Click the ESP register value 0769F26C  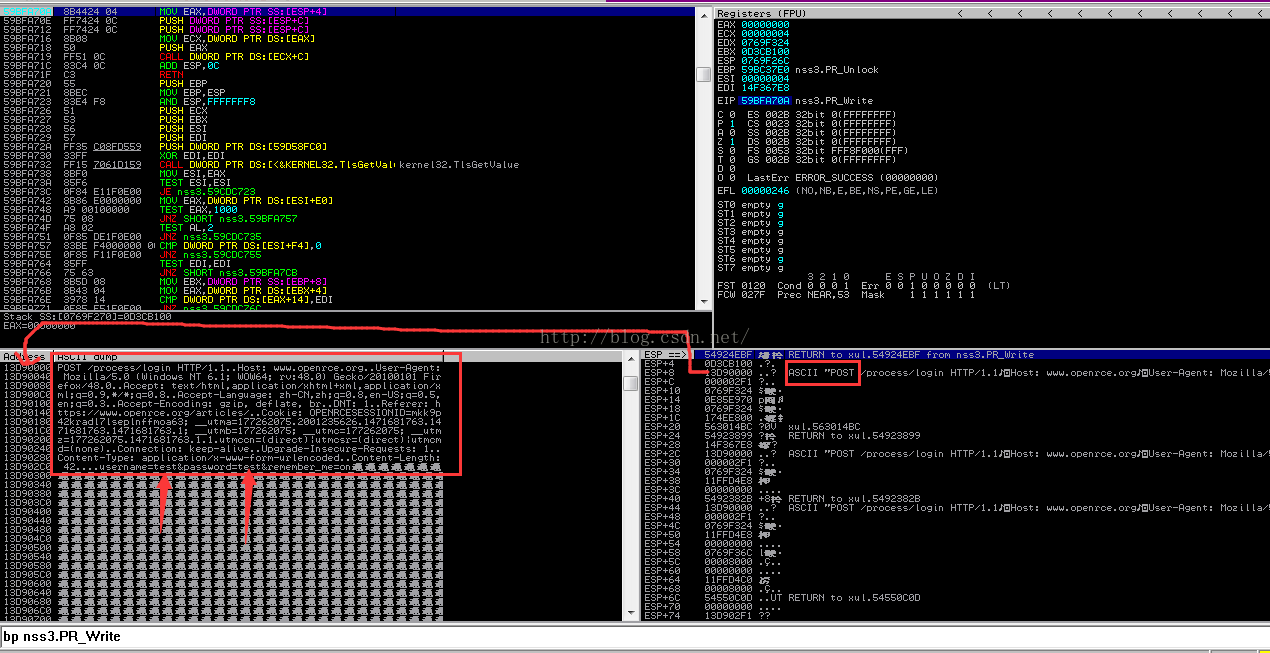[765, 59]
